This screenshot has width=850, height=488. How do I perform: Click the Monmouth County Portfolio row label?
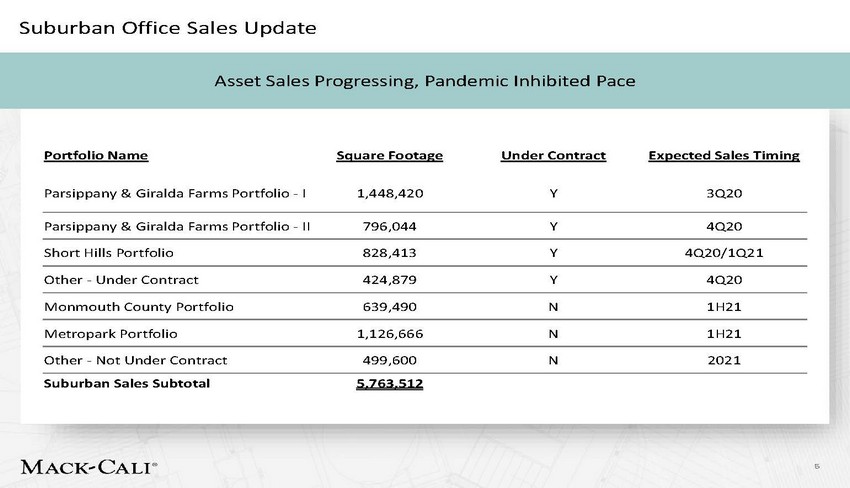pyautogui.click(x=138, y=306)
